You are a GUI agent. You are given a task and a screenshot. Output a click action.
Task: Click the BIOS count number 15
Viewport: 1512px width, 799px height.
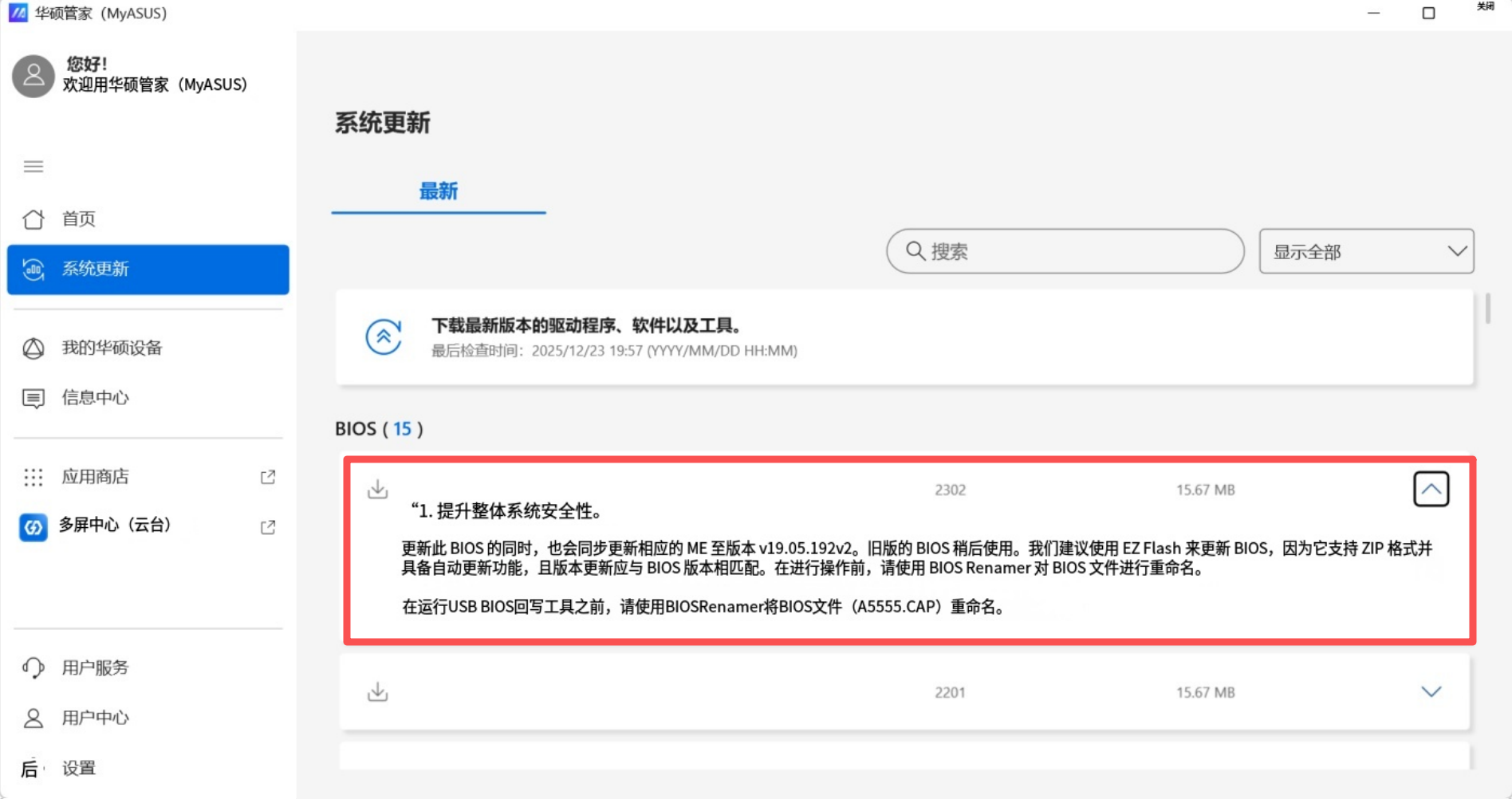[x=402, y=429]
